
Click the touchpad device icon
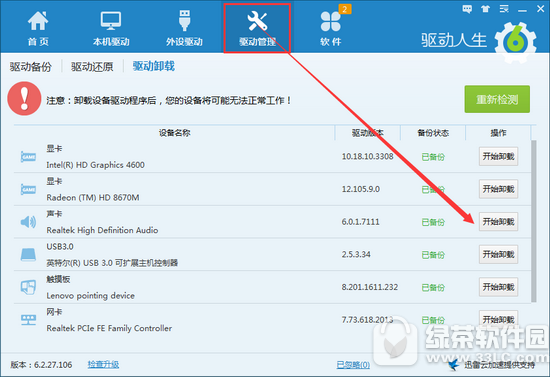pyautogui.click(x=28, y=287)
